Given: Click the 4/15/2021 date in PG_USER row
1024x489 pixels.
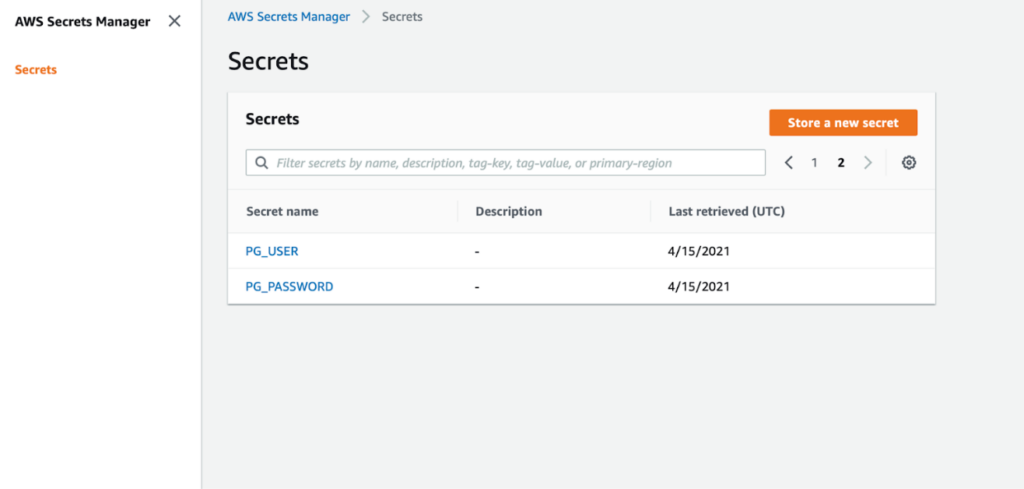Looking at the screenshot, I should click(x=699, y=251).
